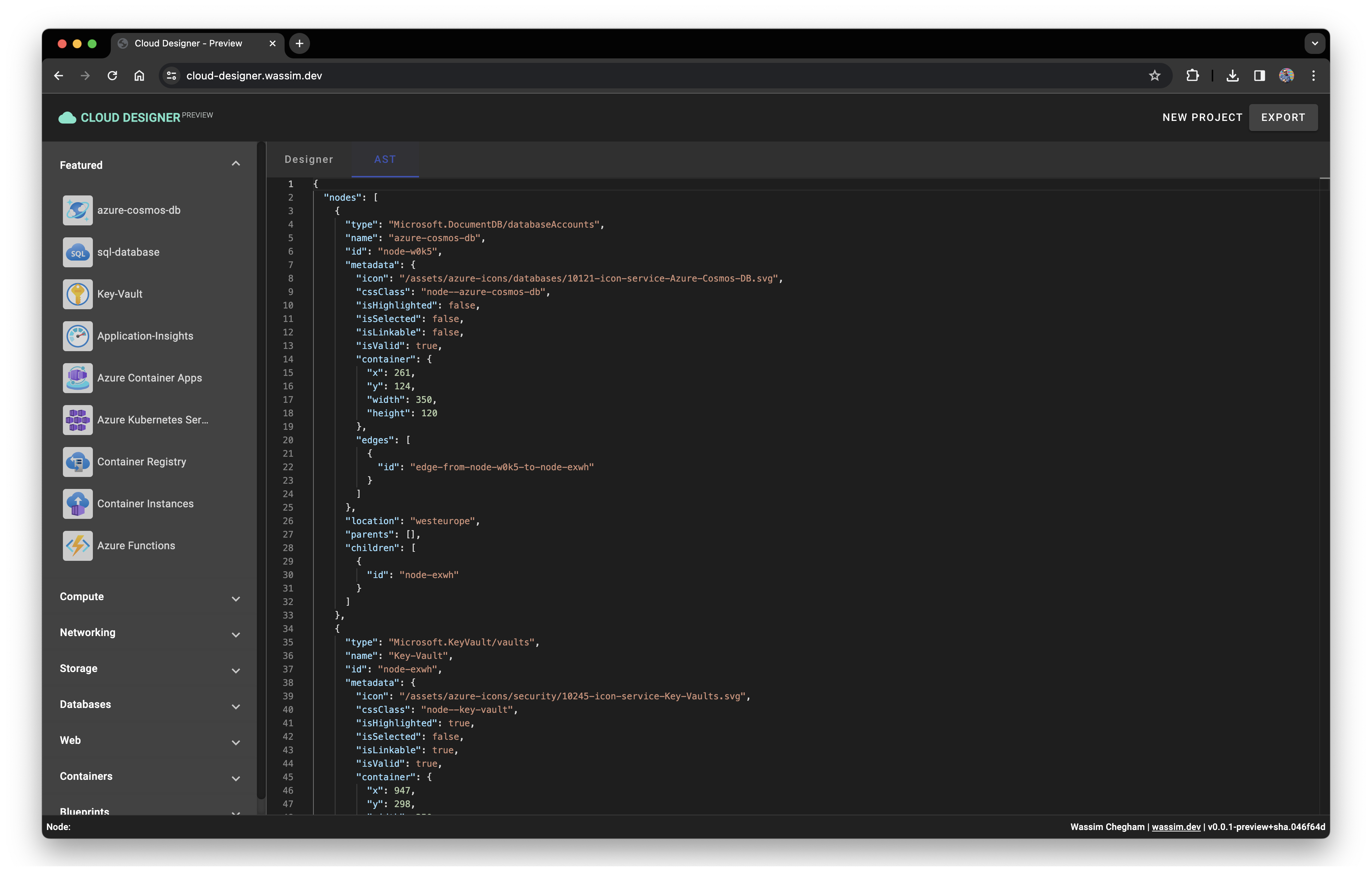Click line number 20 in the gutter
This screenshot has height=894, width=1372.
click(288, 440)
